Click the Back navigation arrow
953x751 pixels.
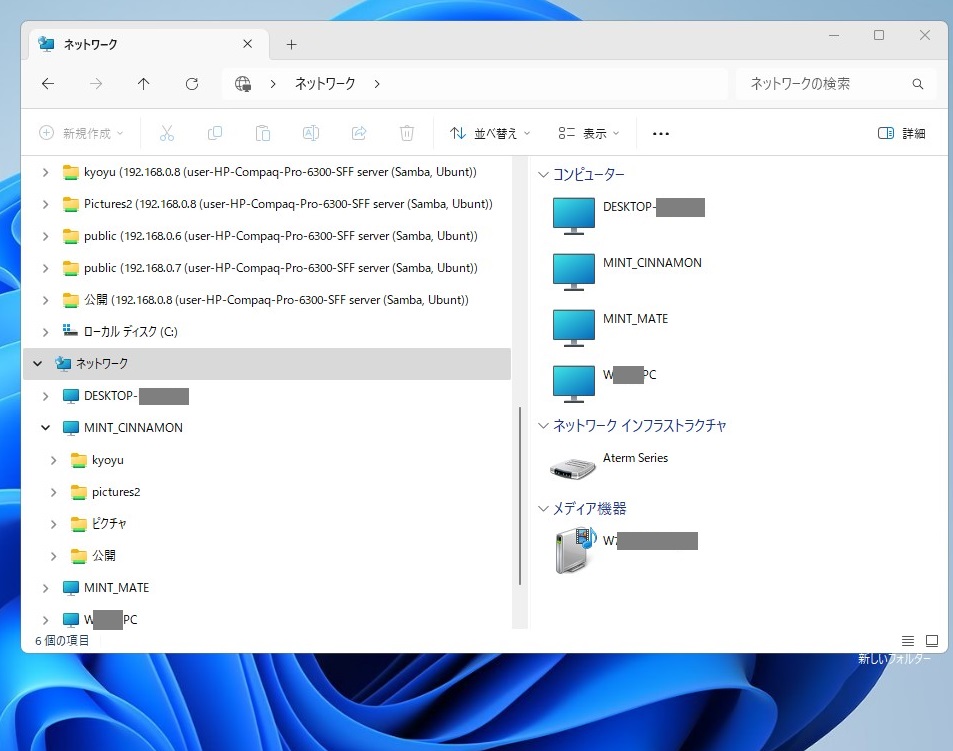point(48,84)
